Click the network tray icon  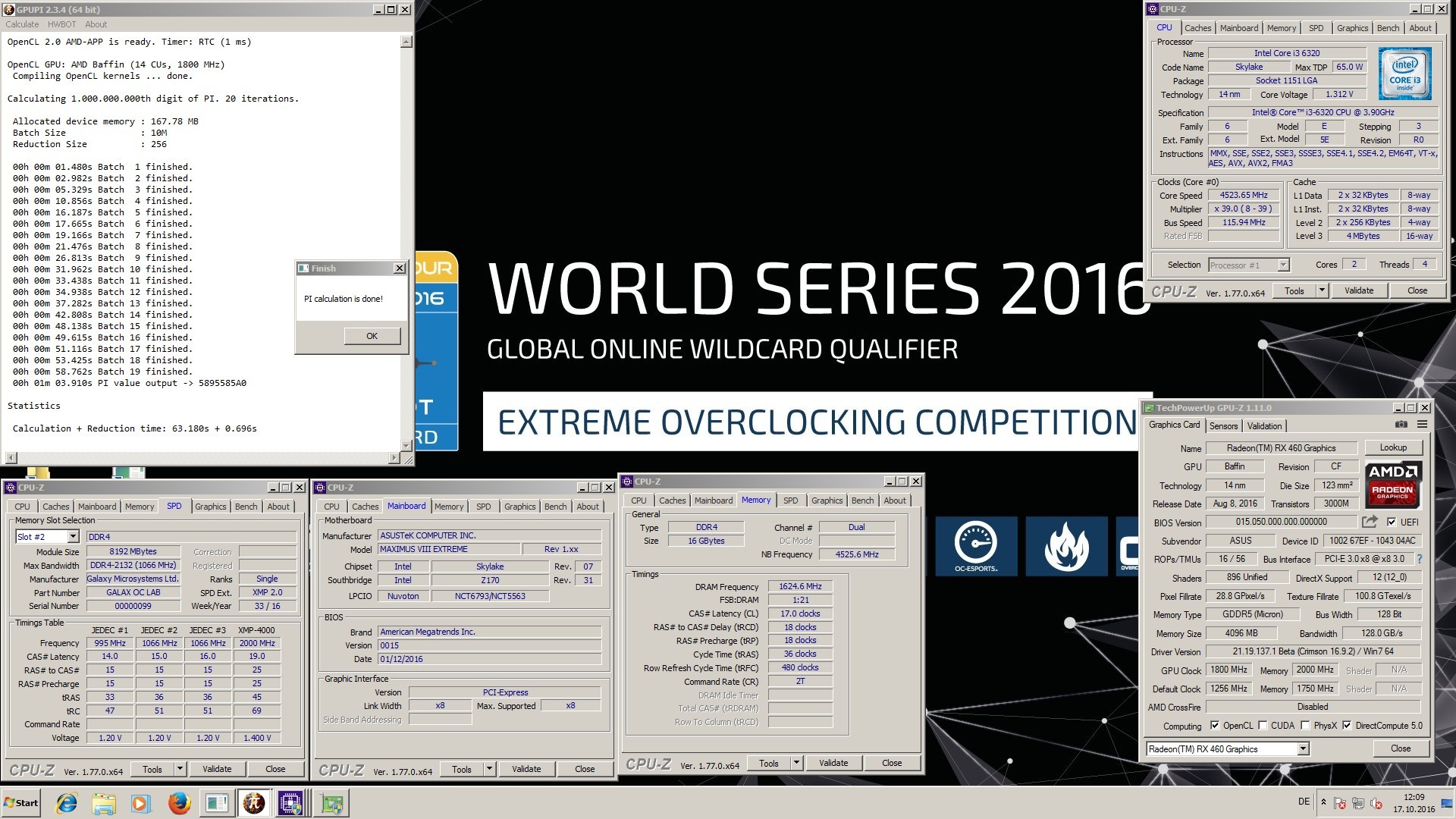(x=1357, y=803)
